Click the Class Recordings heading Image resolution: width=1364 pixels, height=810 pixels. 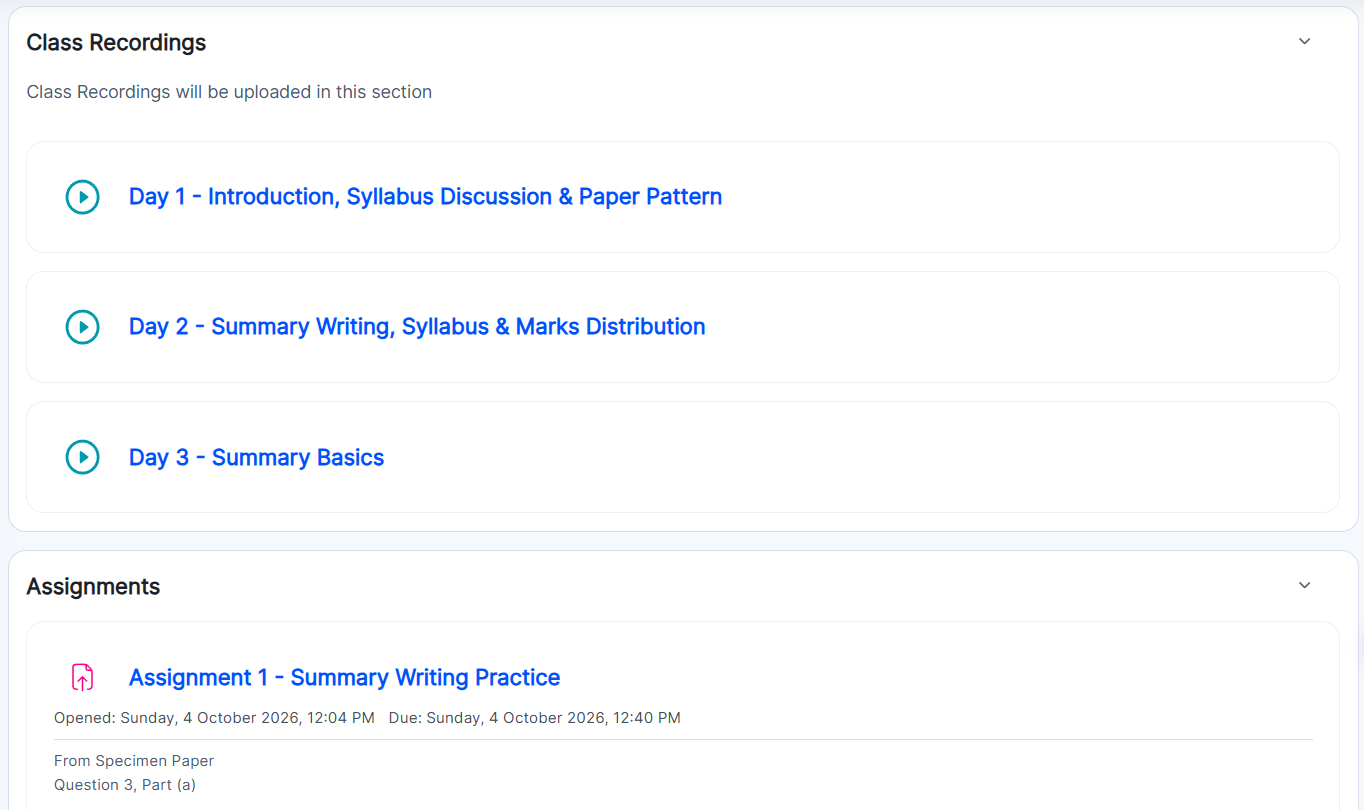(x=116, y=43)
